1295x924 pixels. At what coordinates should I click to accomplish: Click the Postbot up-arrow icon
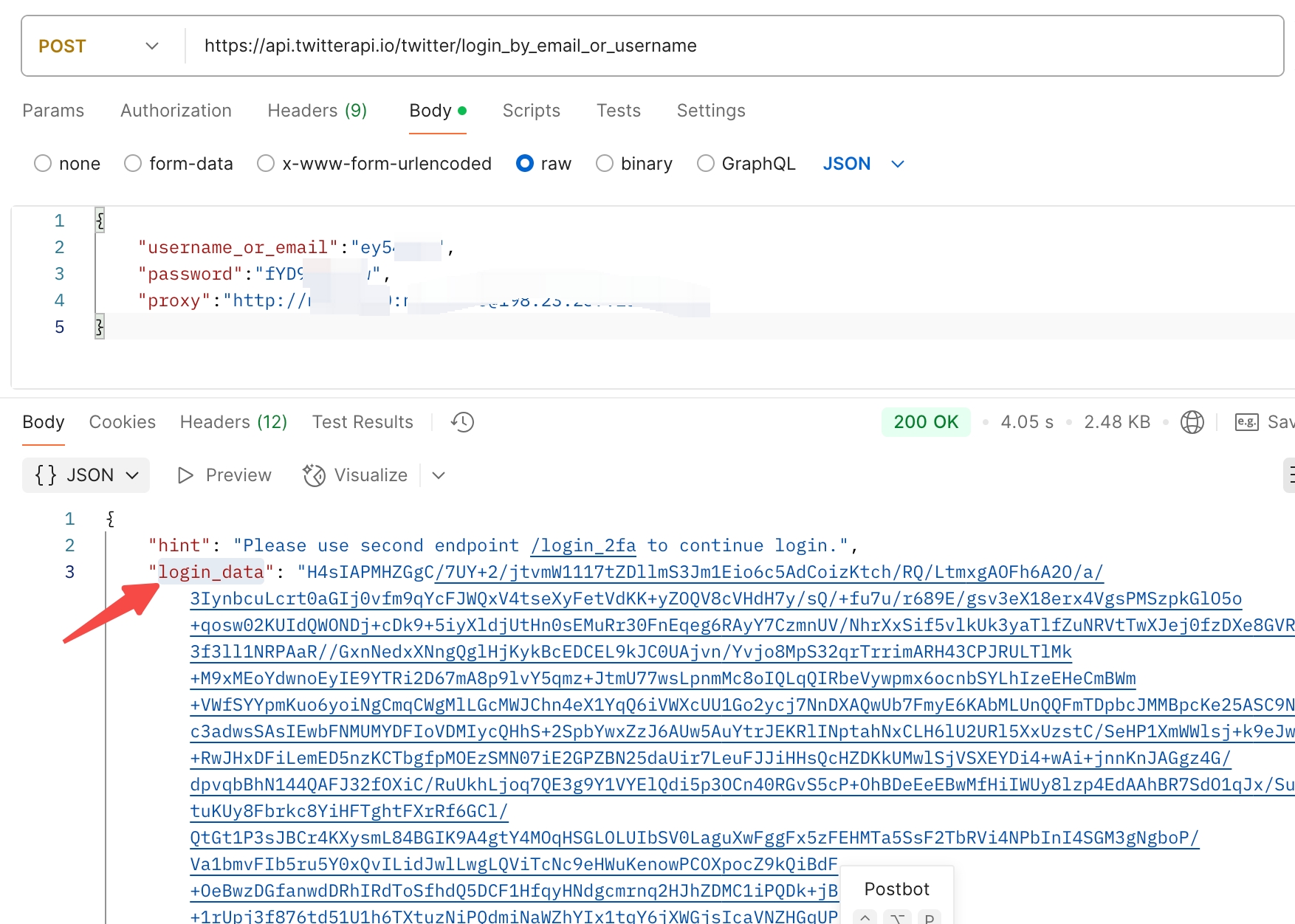[x=865, y=917]
